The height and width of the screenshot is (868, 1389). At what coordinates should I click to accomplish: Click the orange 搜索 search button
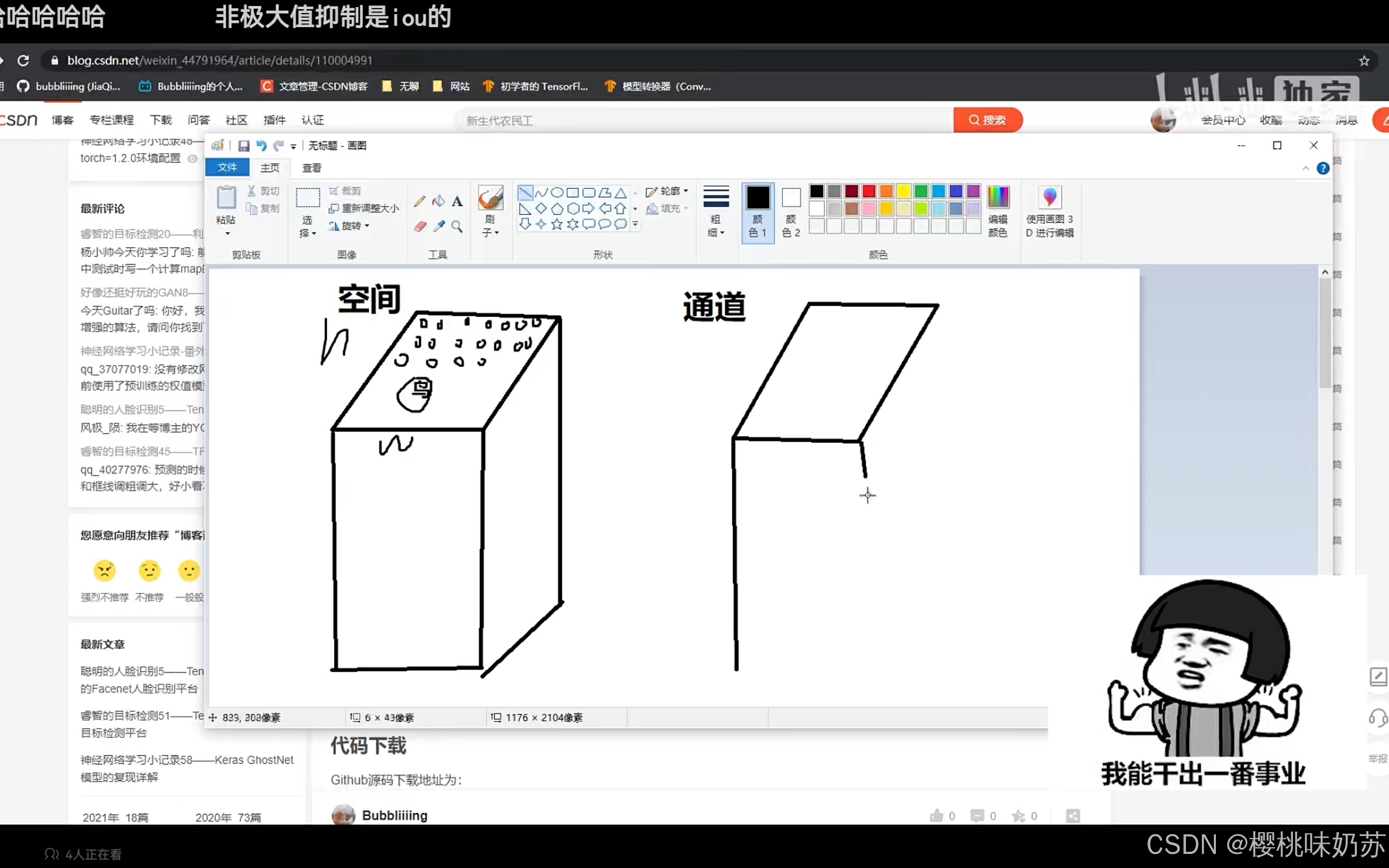[987, 120]
